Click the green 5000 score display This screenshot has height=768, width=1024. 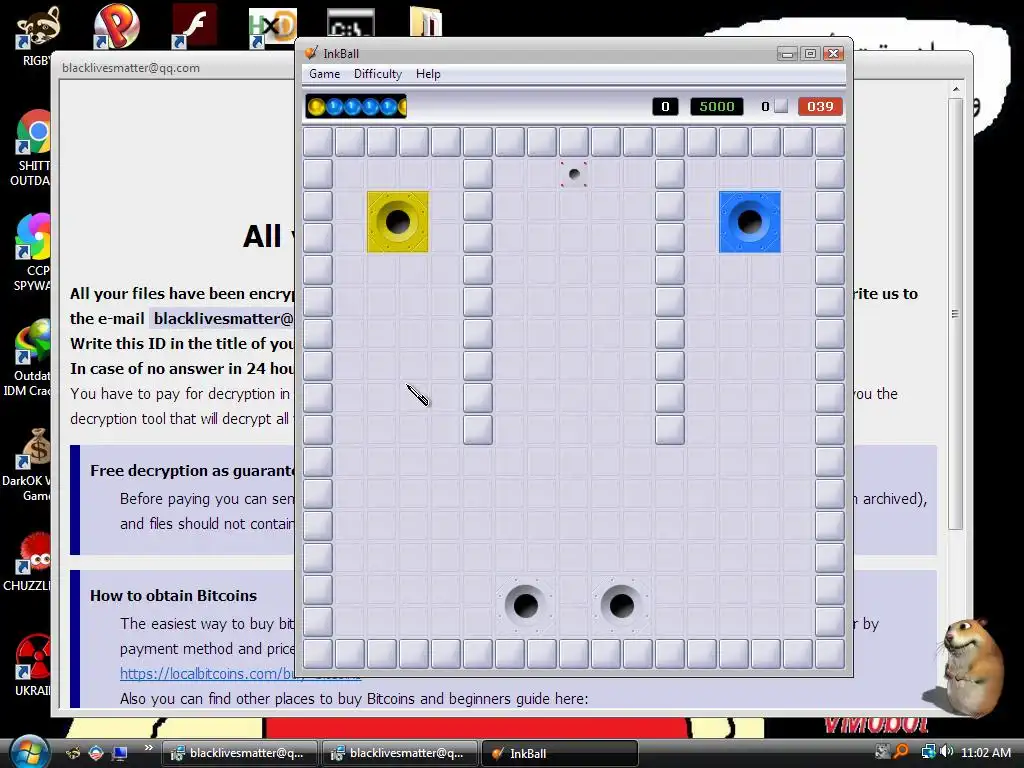[x=716, y=106]
